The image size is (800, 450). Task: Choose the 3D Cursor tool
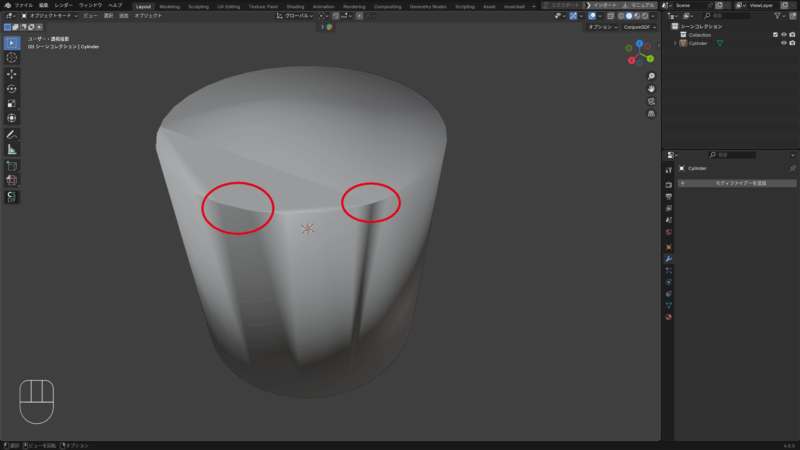point(12,58)
